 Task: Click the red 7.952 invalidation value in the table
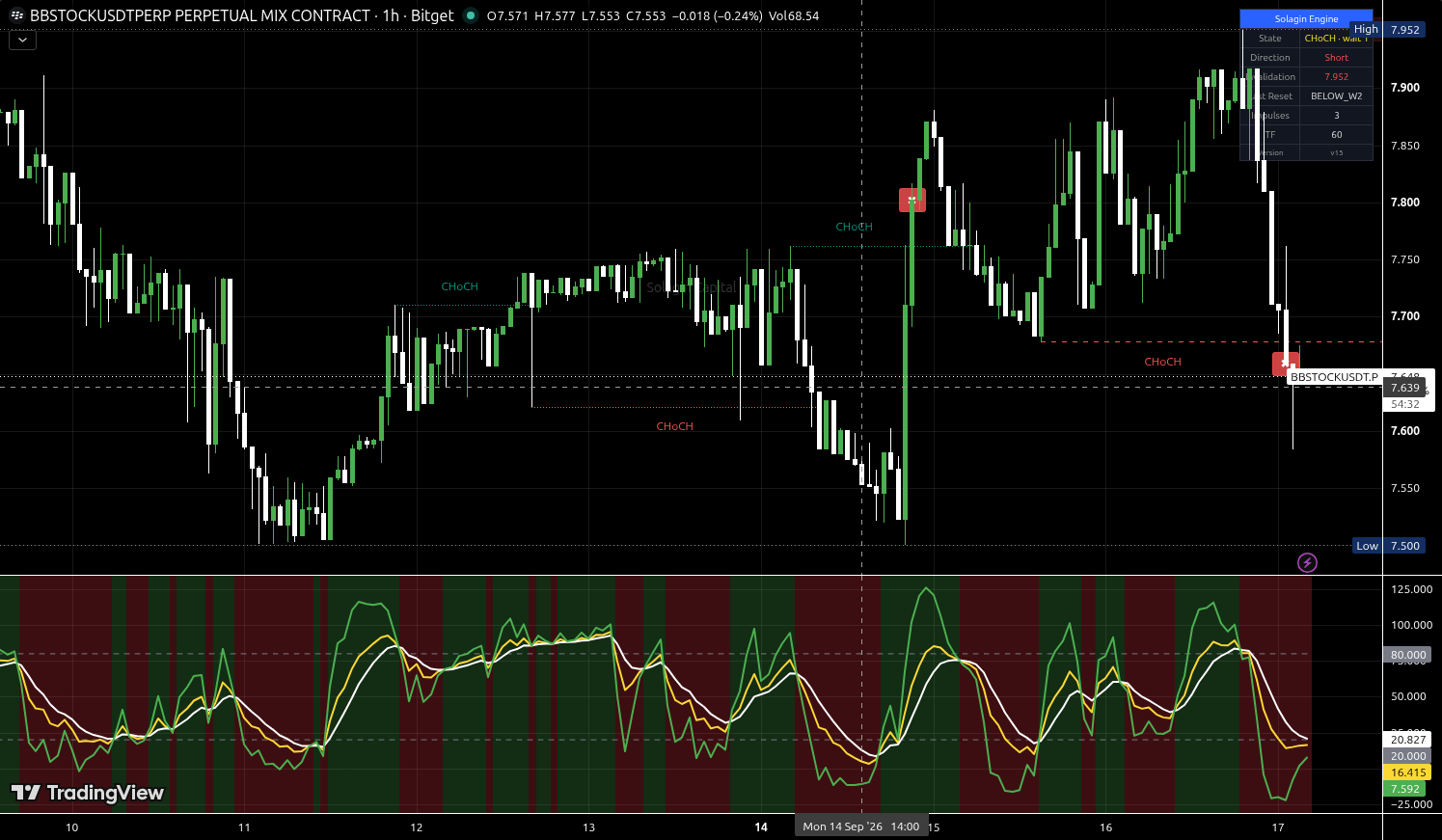[x=1336, y=77]
